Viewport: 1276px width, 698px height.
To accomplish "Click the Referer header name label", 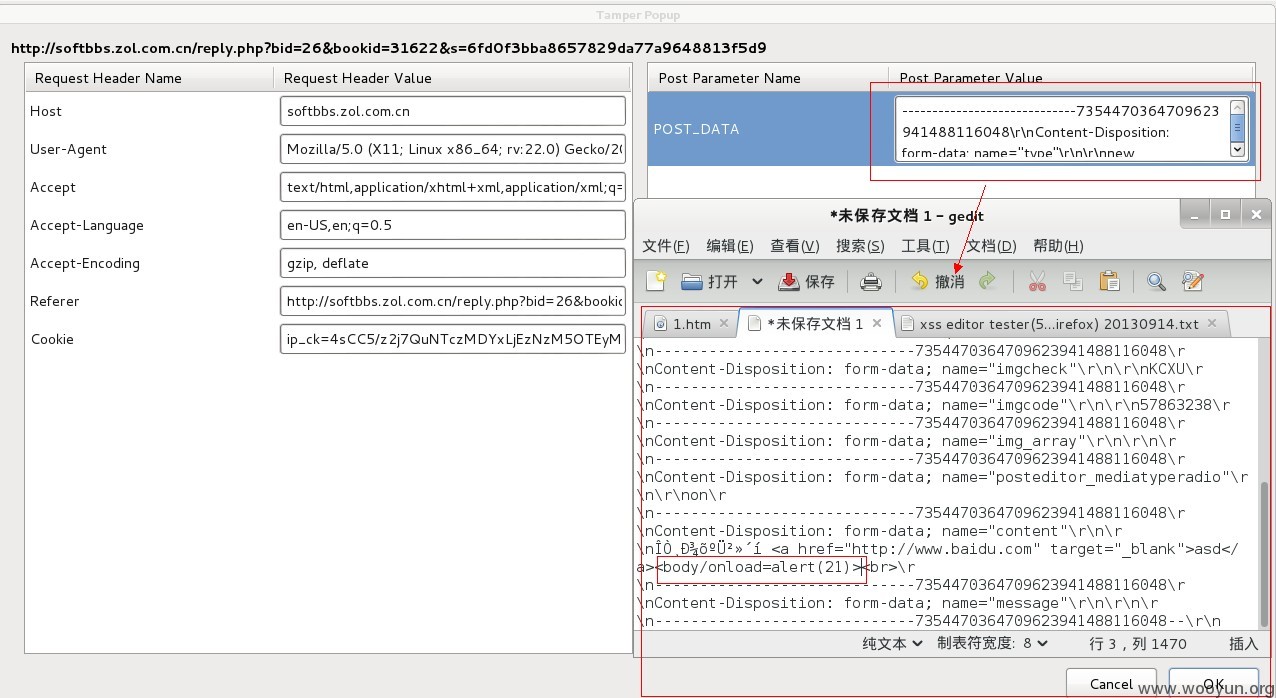I will 54,301.
